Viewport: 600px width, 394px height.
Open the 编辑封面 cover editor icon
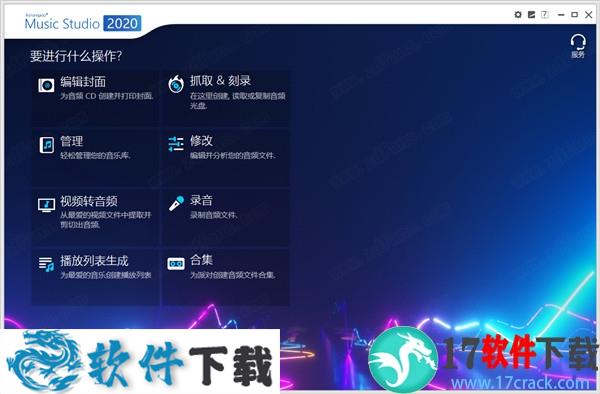pos(46,85)
